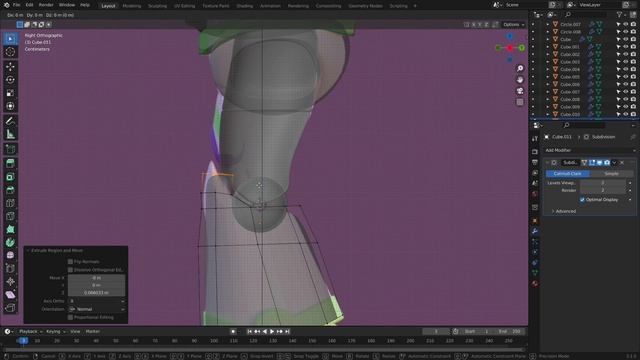Open the outliner filter dropdown
This screenshot has width=640, height=360.
click(x=621, y=15)
